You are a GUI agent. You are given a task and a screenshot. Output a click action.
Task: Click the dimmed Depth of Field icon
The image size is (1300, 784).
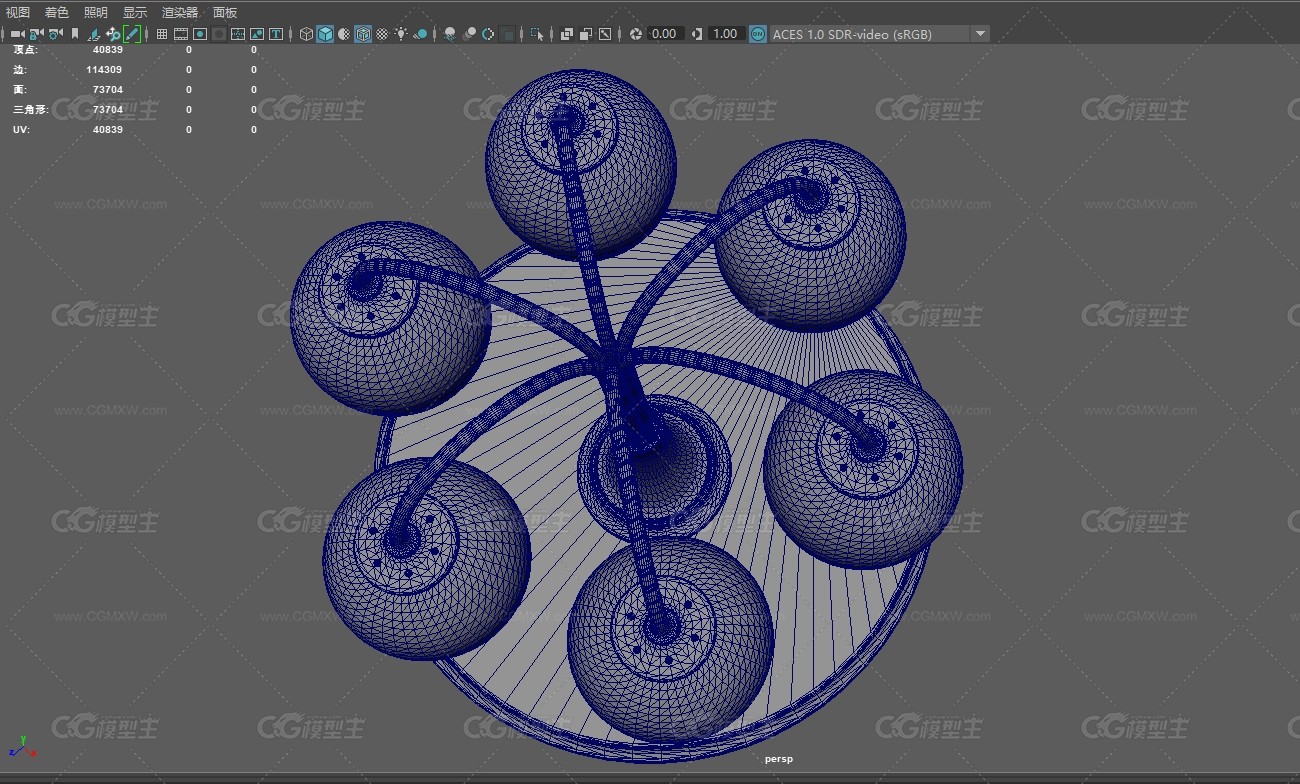click(507, 34)
